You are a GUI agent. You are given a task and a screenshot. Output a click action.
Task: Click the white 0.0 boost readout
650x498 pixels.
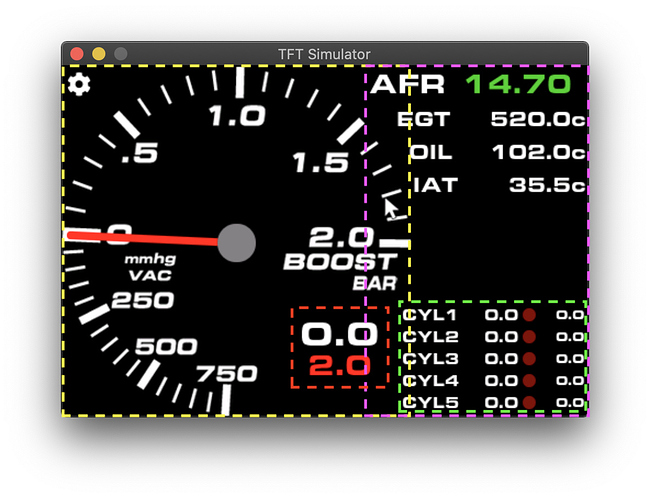pos(340,334)
